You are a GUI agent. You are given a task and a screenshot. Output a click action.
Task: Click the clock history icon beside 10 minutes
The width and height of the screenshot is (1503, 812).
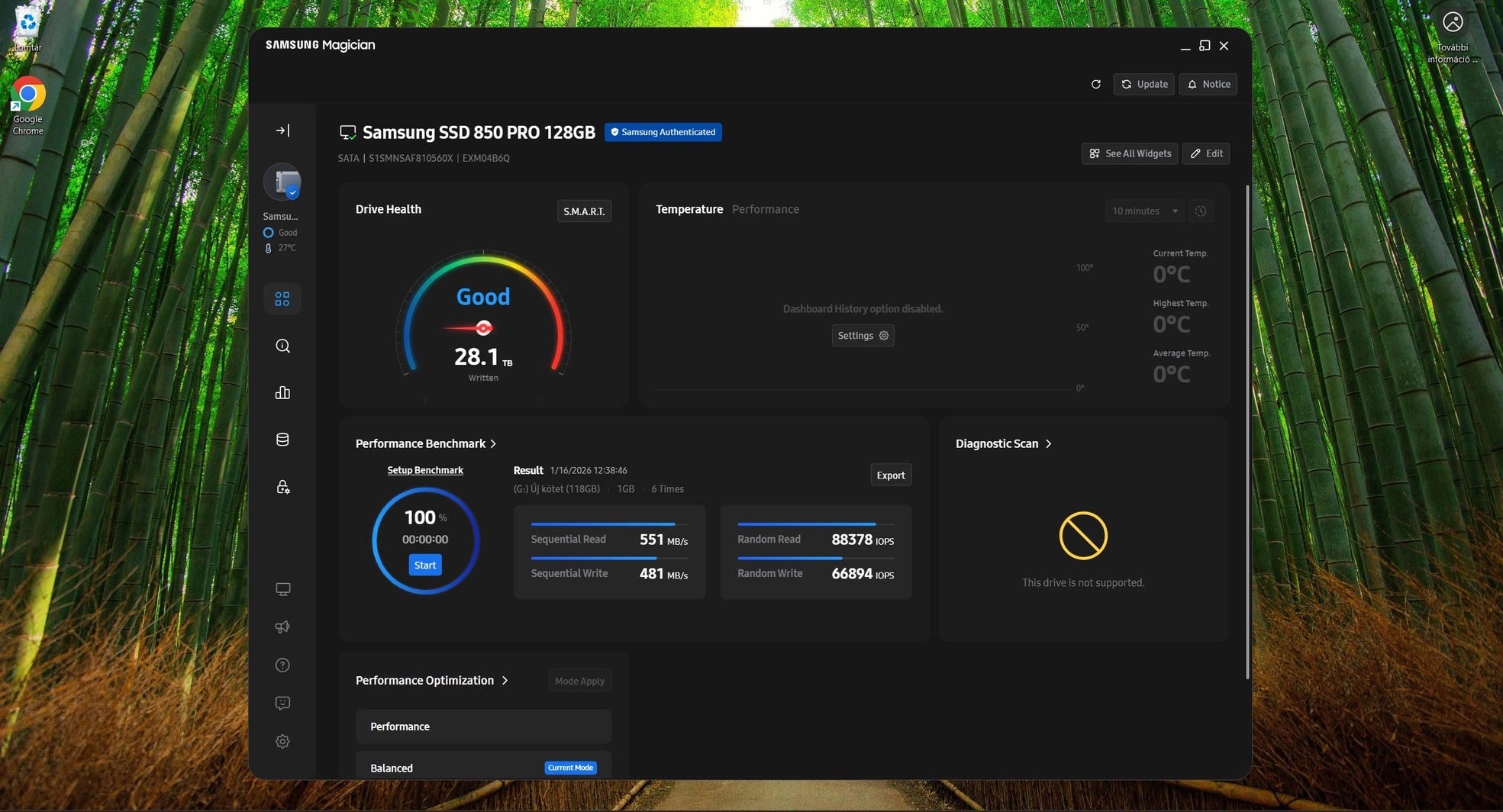point(1201,211)
